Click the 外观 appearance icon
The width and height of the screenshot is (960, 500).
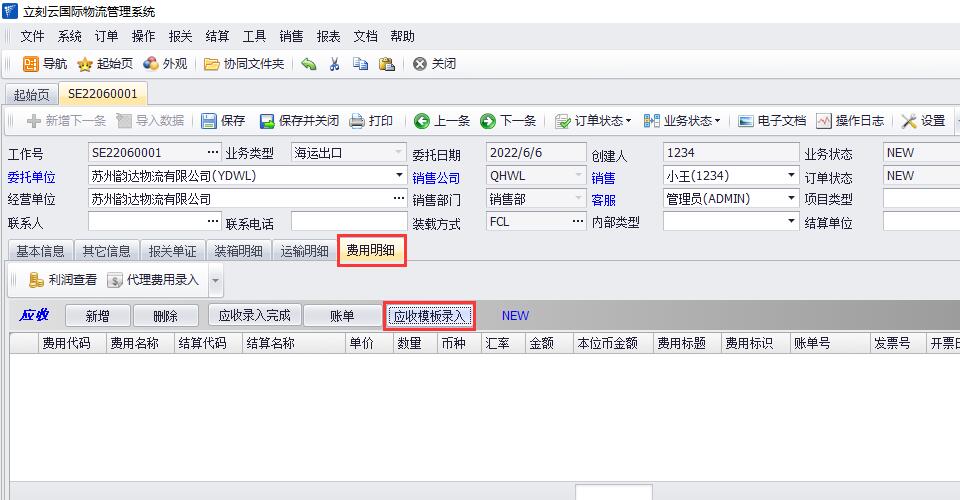(150, 64)
